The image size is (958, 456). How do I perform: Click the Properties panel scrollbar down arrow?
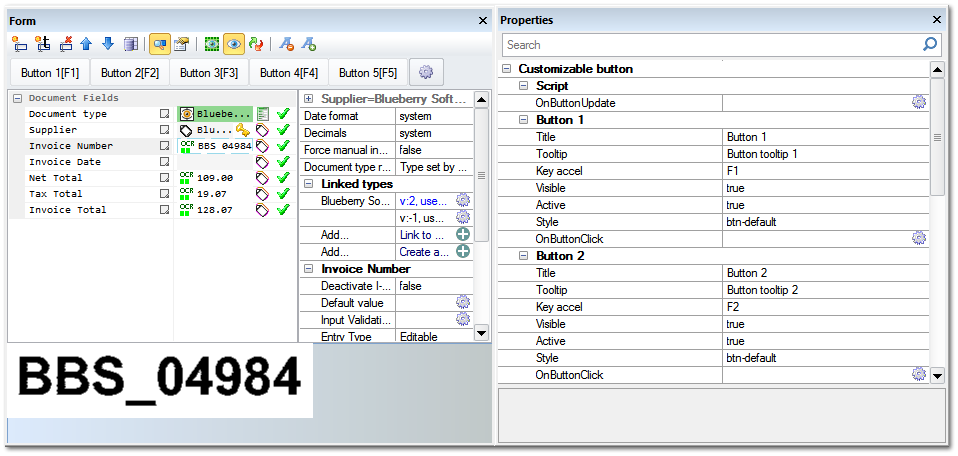[937, 376]
